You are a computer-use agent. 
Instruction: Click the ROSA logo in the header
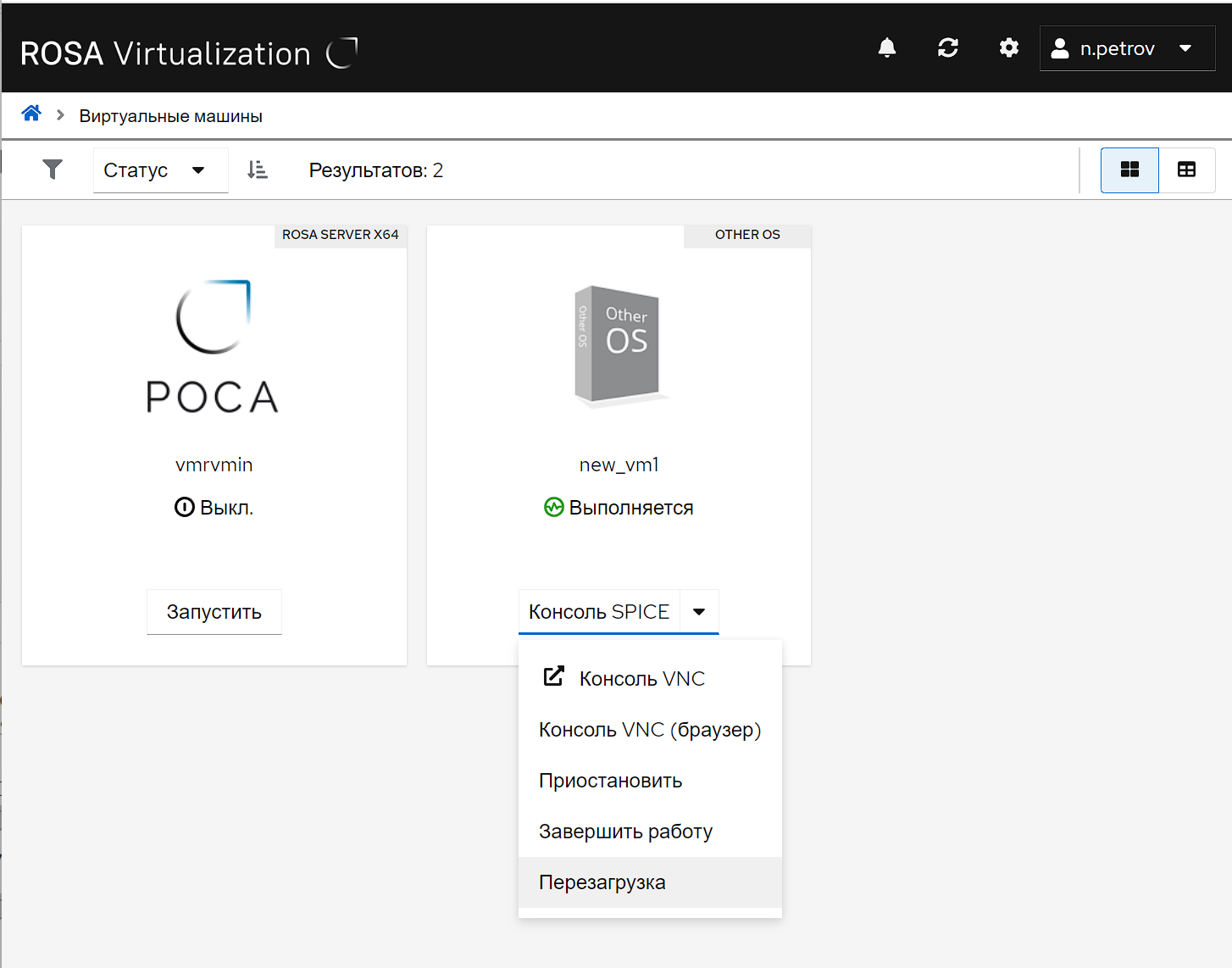click(x=342, y=53)
